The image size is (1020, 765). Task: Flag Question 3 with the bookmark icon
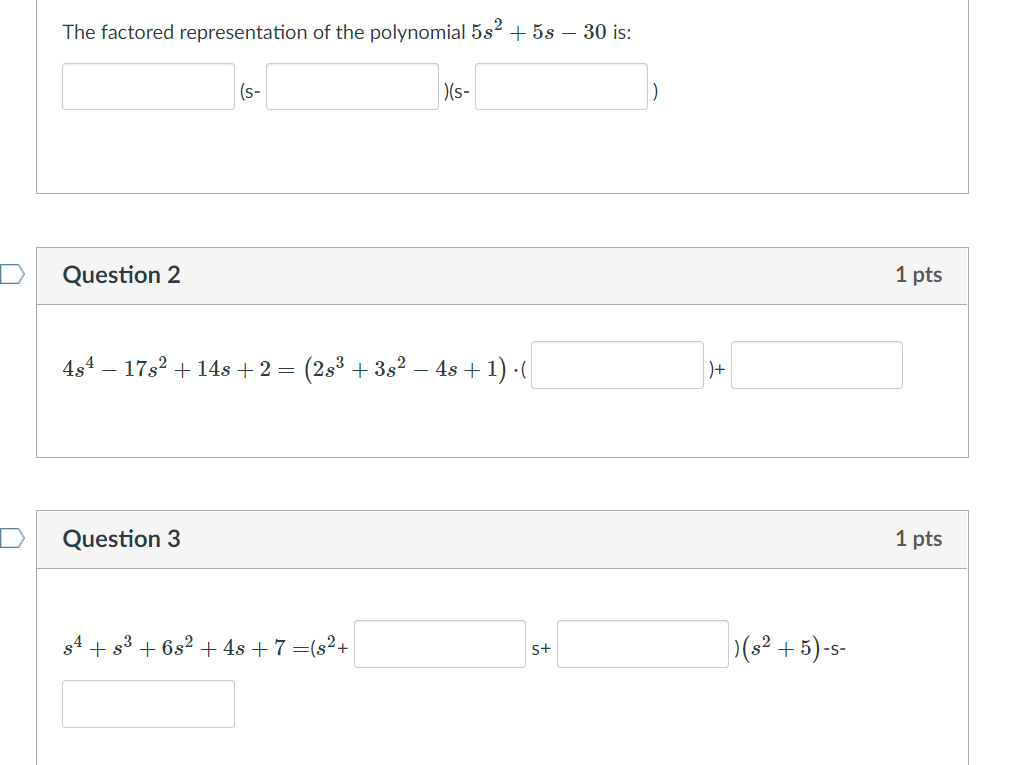tap(12, 538)
